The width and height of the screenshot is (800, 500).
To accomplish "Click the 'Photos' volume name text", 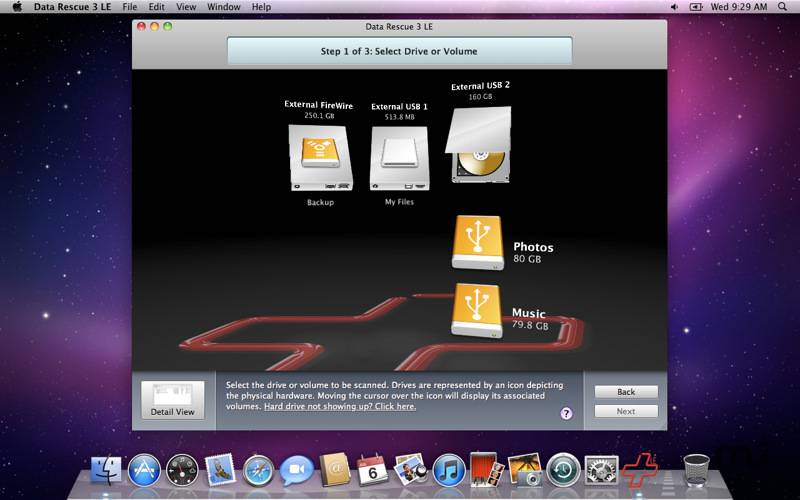I will pos(533,247).
